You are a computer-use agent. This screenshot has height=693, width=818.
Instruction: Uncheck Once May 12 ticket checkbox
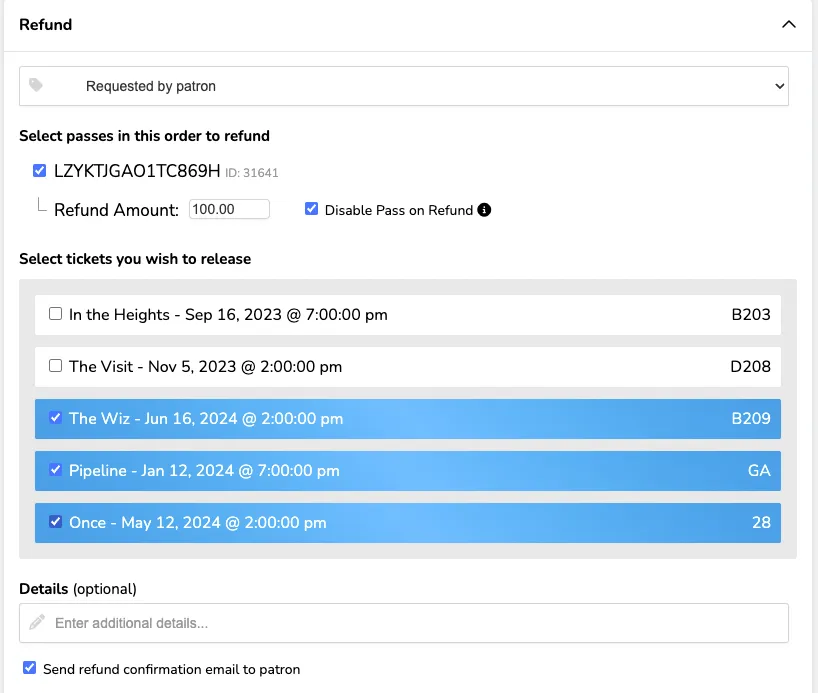coord(55,522)
